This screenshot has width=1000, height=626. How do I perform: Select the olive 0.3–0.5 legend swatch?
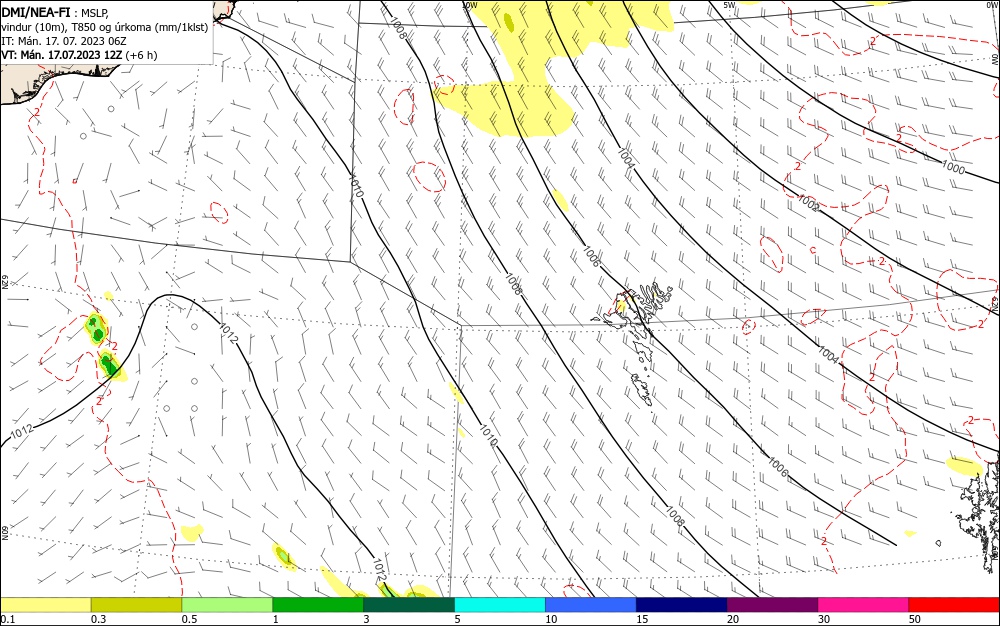[136, 605]
